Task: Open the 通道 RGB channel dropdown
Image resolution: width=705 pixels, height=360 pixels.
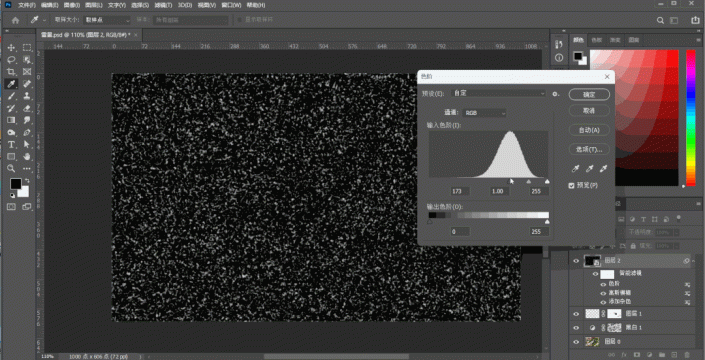Action: click(x=485, y=113)
